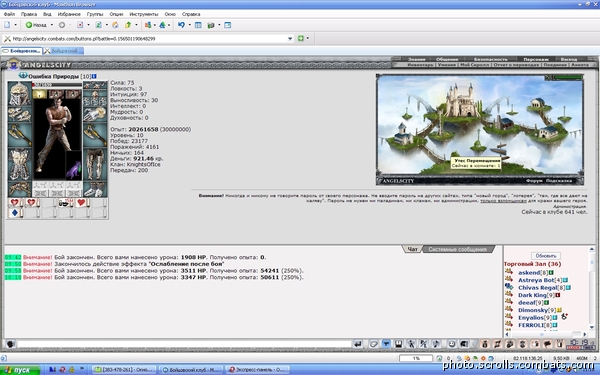The width and height of the screenshot is (600, 375).
Task: Open the Dark King player link
Action: click(x=532, y=295)
